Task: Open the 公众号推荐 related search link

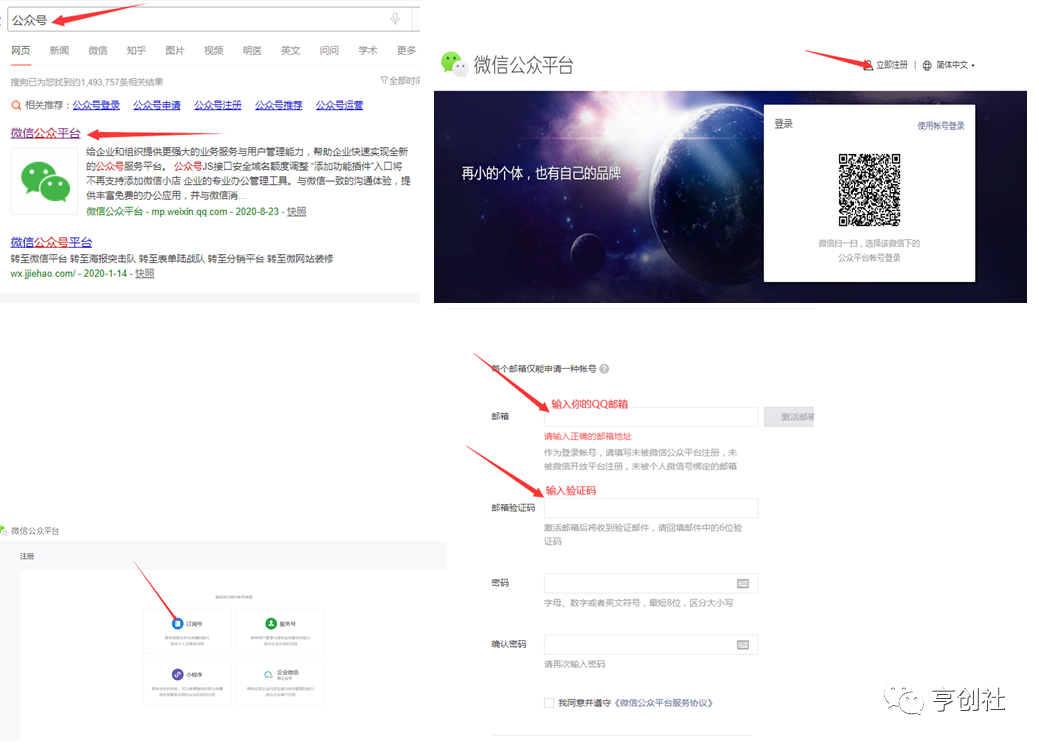Action: point(278,105)
